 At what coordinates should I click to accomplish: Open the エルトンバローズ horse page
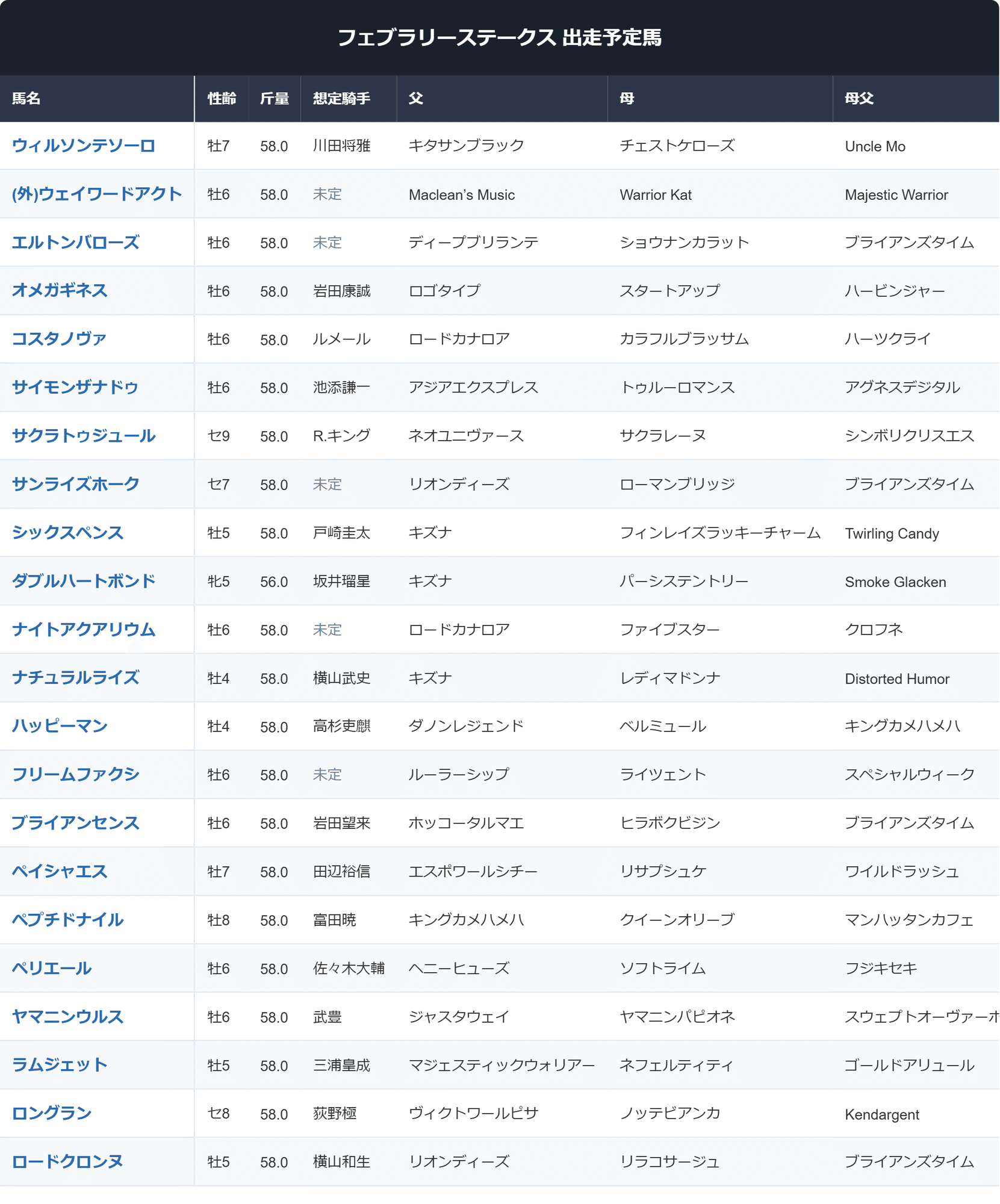[76, 243]
